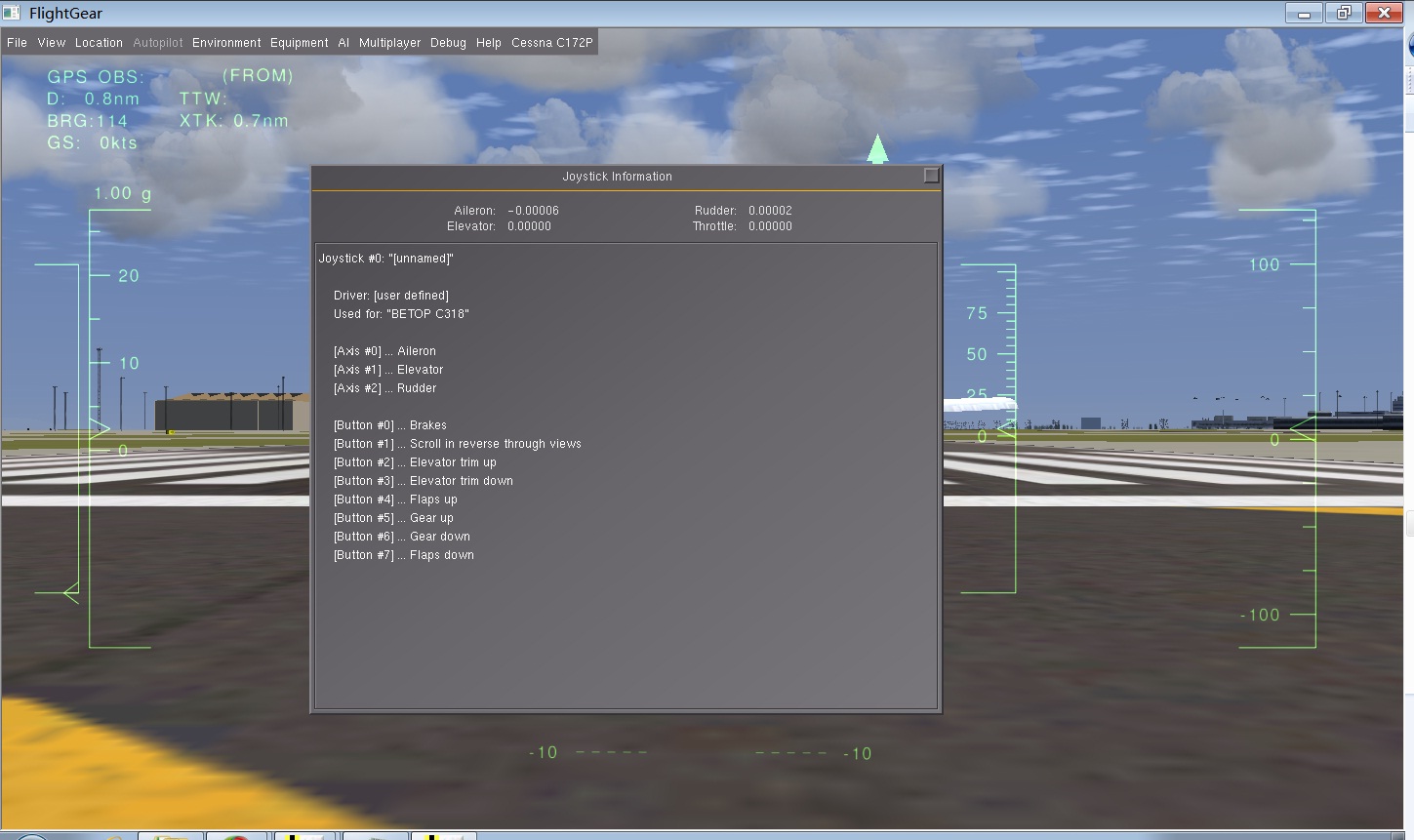
Task: Click the Aileron value -0.00006
Action: (533, 211)
